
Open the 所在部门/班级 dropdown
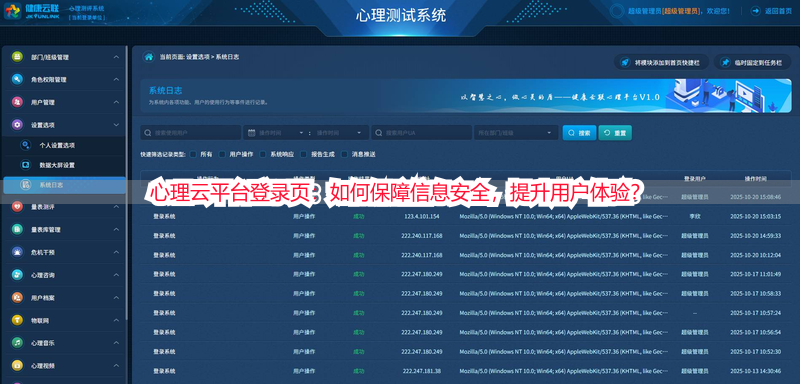pyautogui.click(x=516, y=133)
